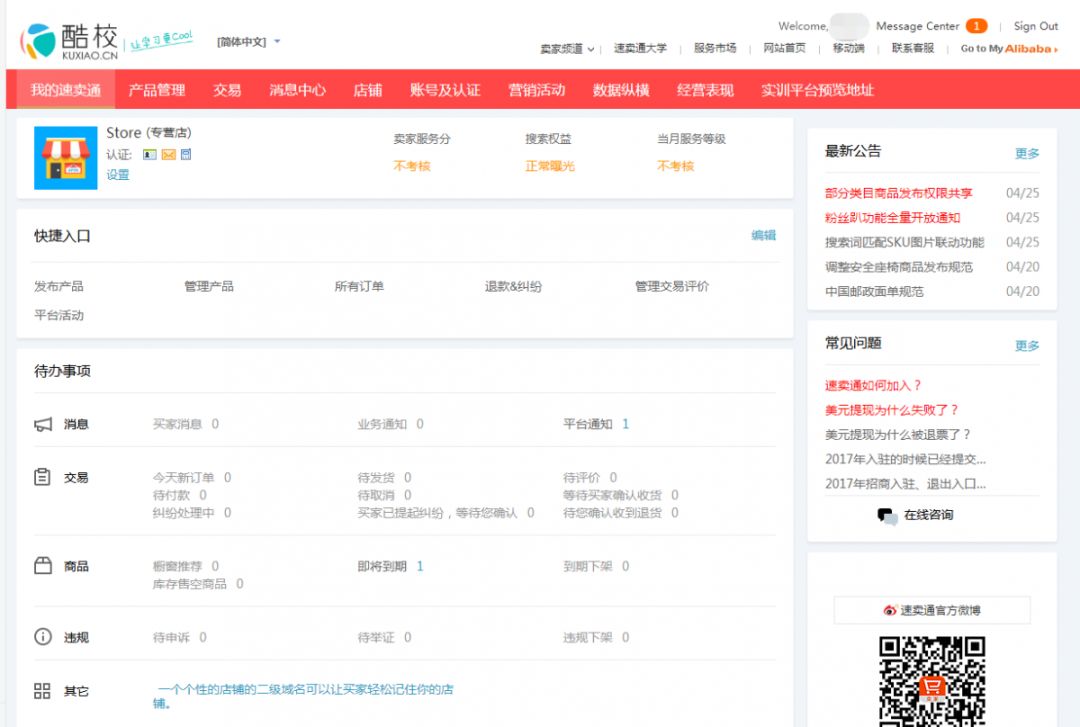Open announcement 粉丝趴功能全量开放通知
1080x727 pixels.
click(893, 218)
